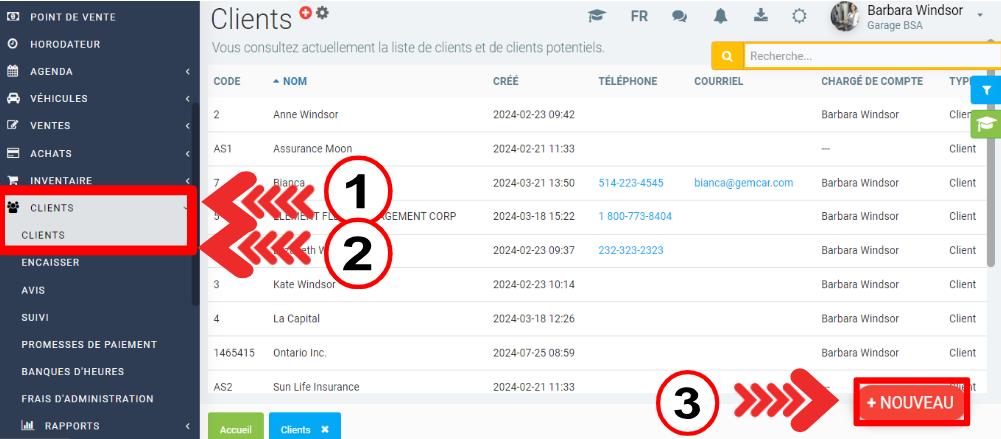
Task: Open the notifications bell
Action: [720, 16]
